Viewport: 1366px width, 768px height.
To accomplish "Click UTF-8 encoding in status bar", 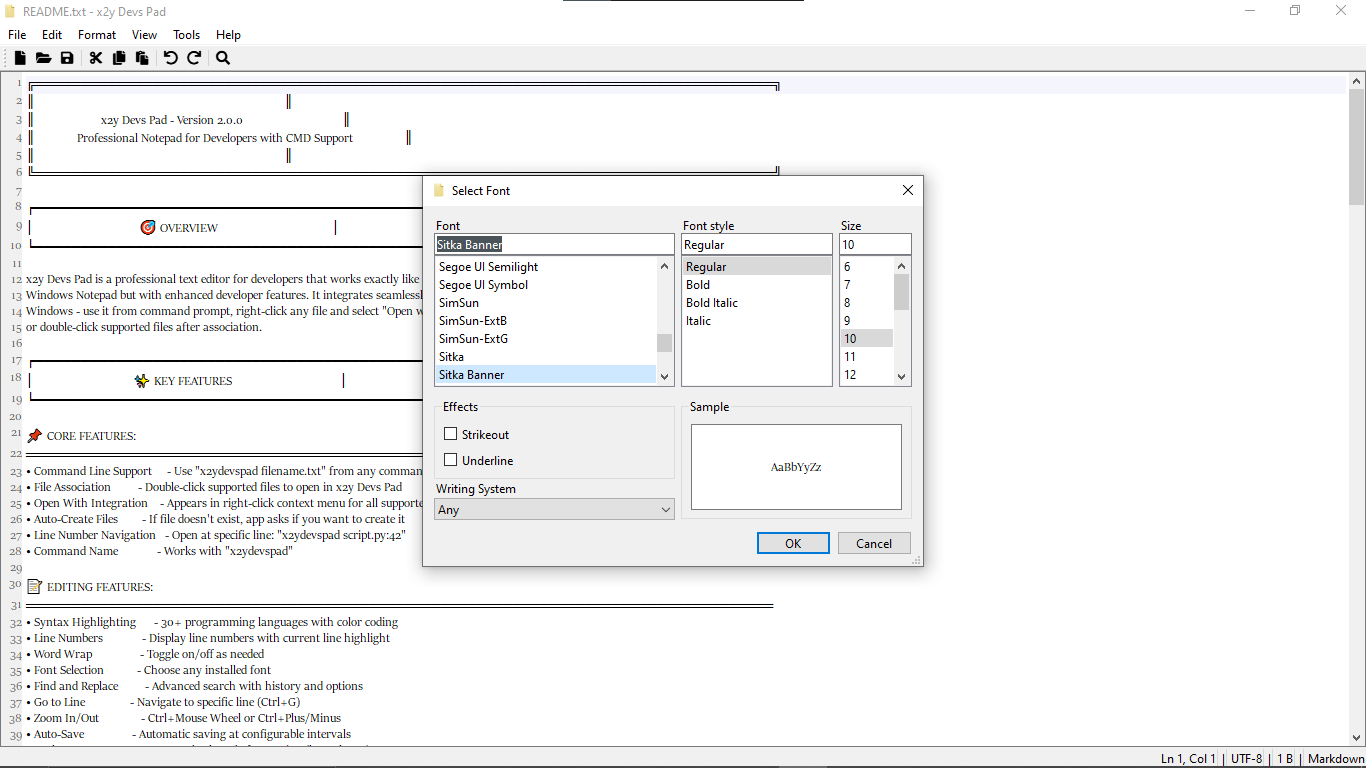I will tap(1246, 759).
